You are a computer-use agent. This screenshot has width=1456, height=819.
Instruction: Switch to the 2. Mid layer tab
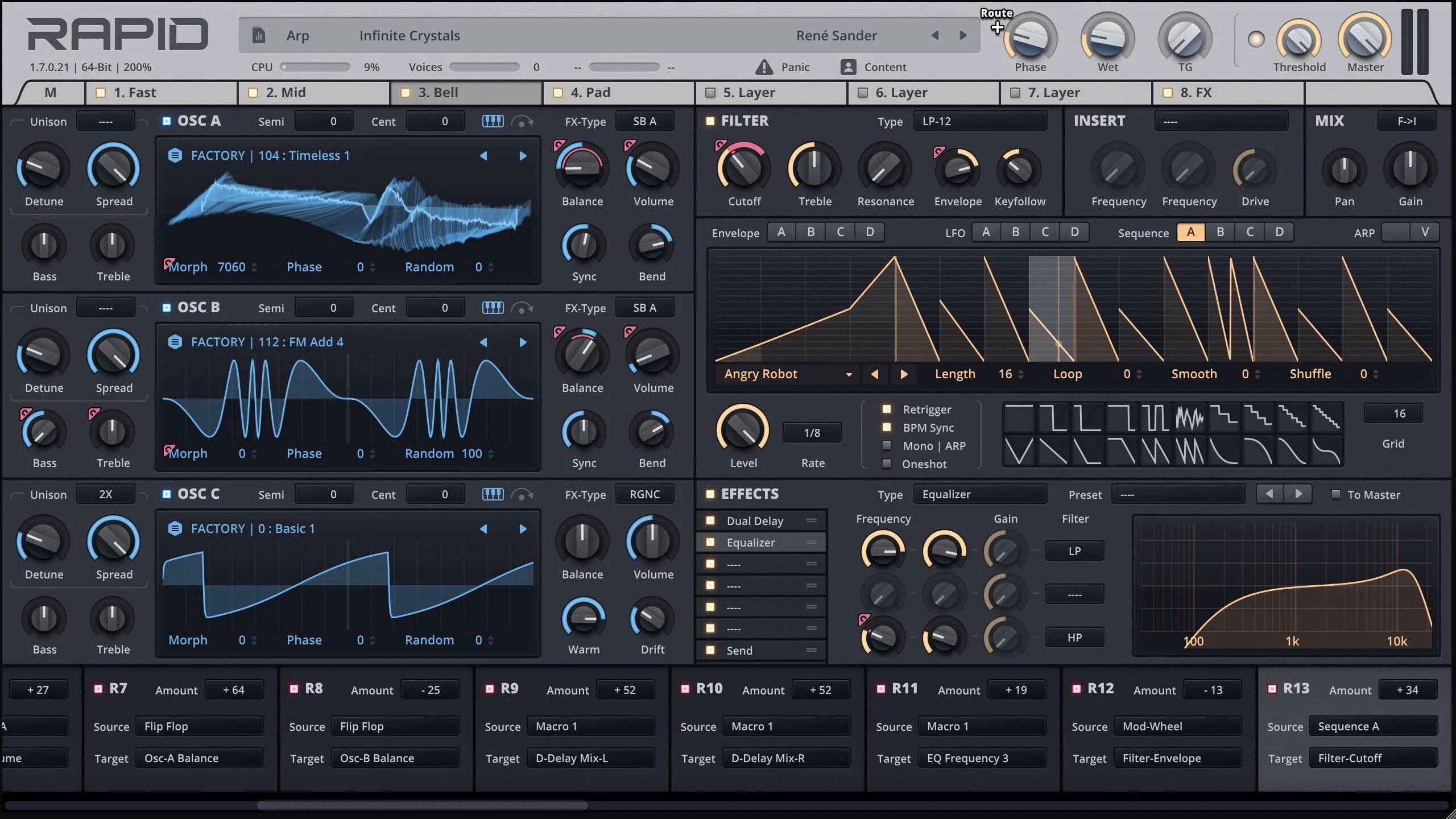[x=314, y=93]
